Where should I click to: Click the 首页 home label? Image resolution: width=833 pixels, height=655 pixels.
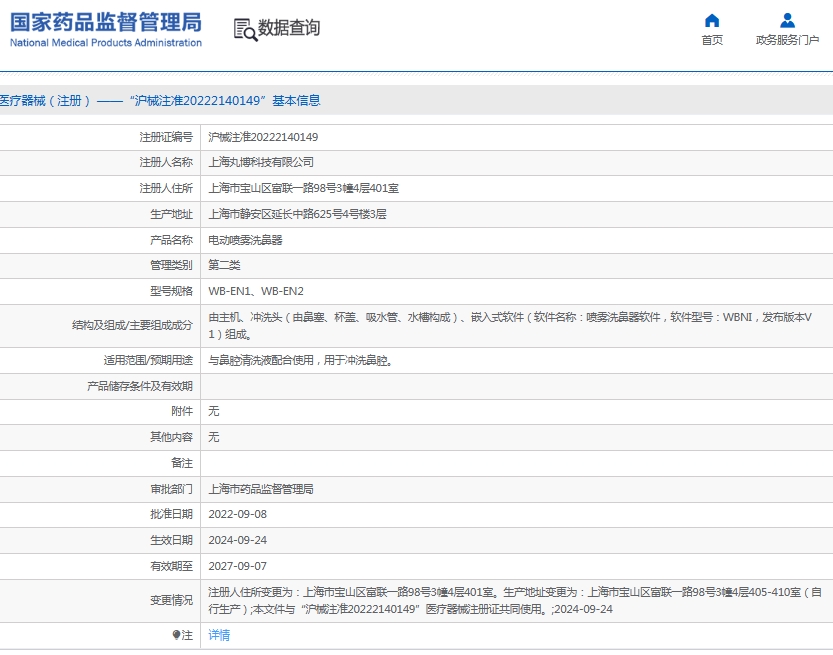pos(712,40)
